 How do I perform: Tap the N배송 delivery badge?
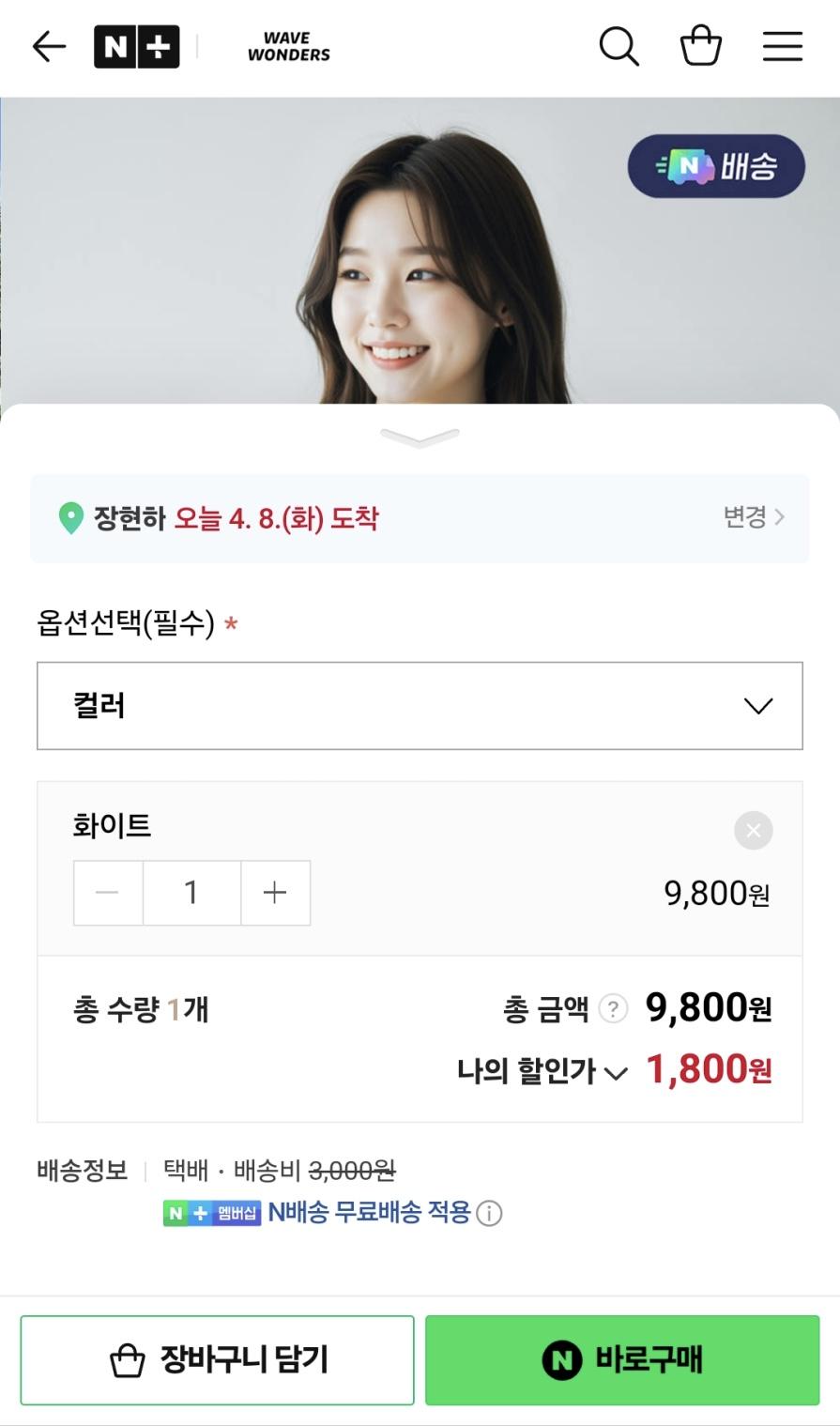(716, 166)
